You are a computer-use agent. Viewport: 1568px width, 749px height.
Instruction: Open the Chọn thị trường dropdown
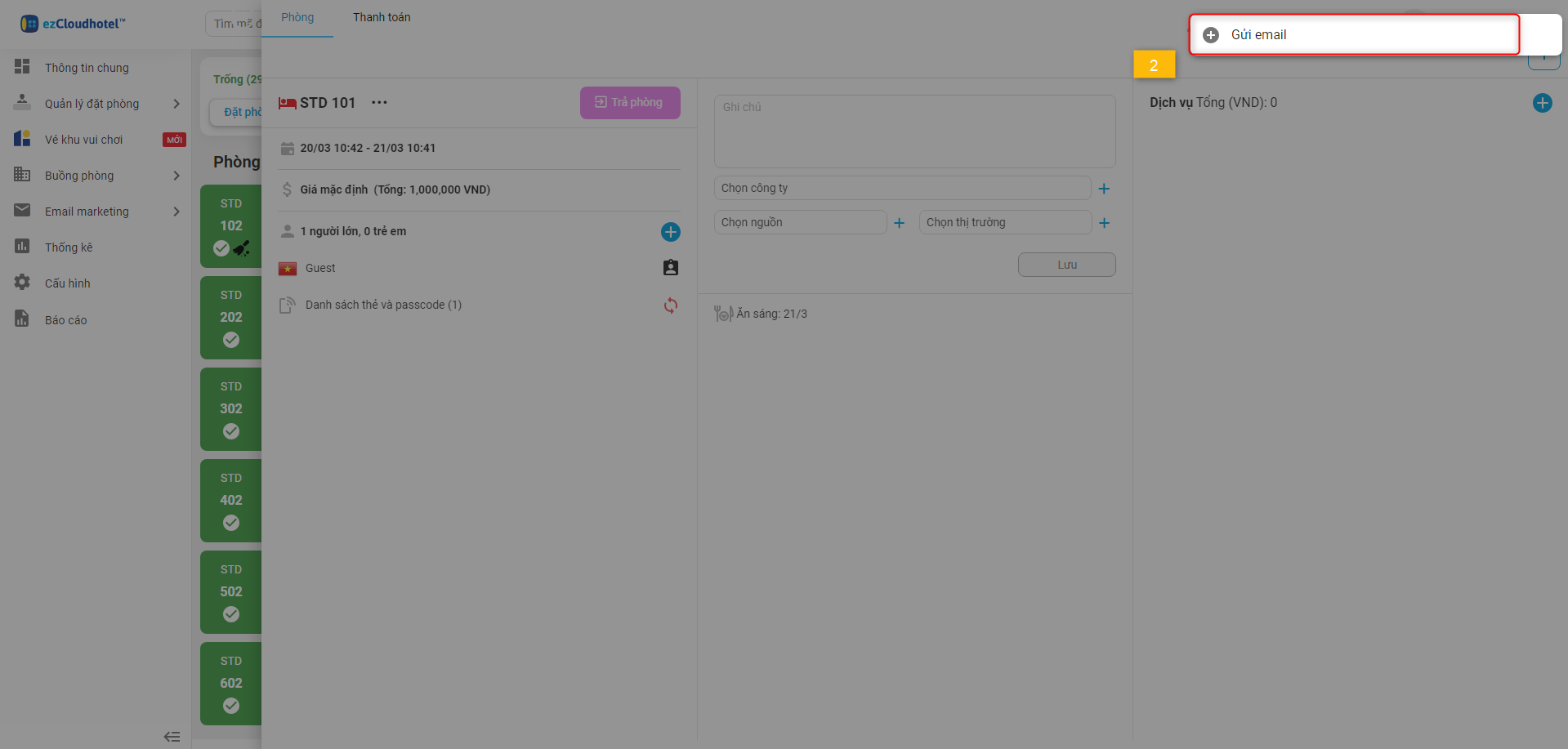[1004, 223]
